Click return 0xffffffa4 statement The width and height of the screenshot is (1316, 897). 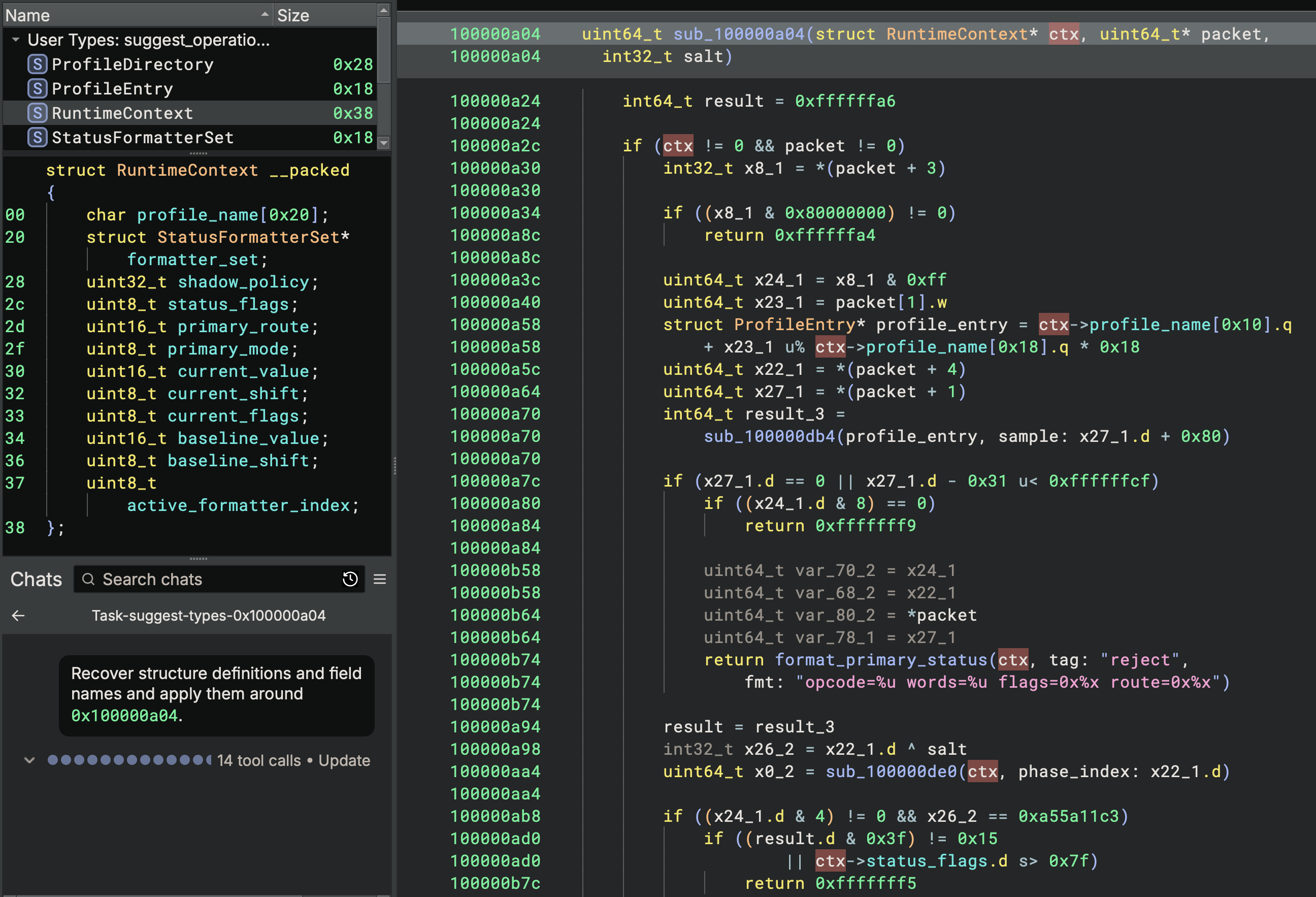click(x=789, y=235)
